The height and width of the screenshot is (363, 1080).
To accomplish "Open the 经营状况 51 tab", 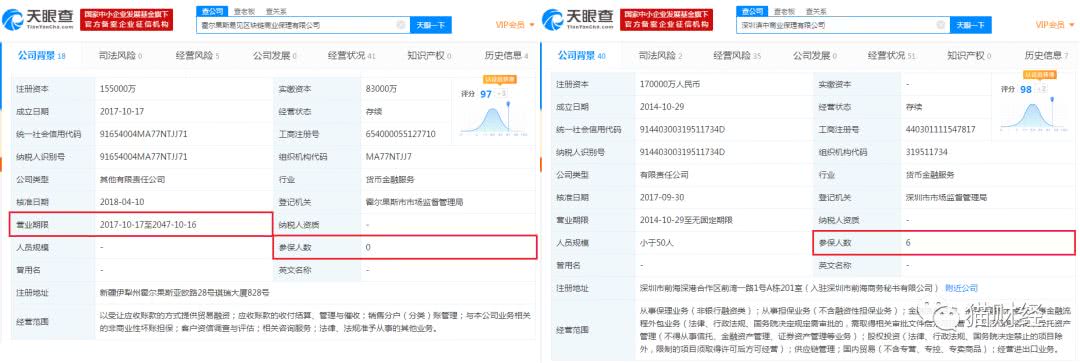I will (893, 55).
